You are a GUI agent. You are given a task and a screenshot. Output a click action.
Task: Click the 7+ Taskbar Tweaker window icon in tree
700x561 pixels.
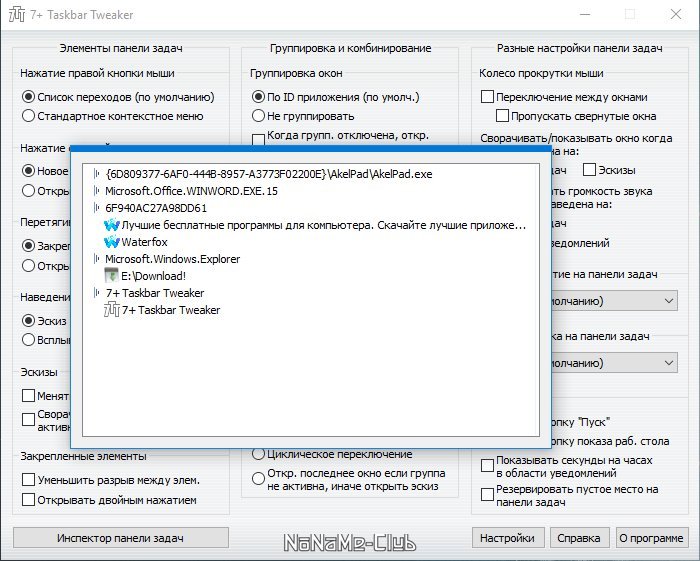click(112, 310)
